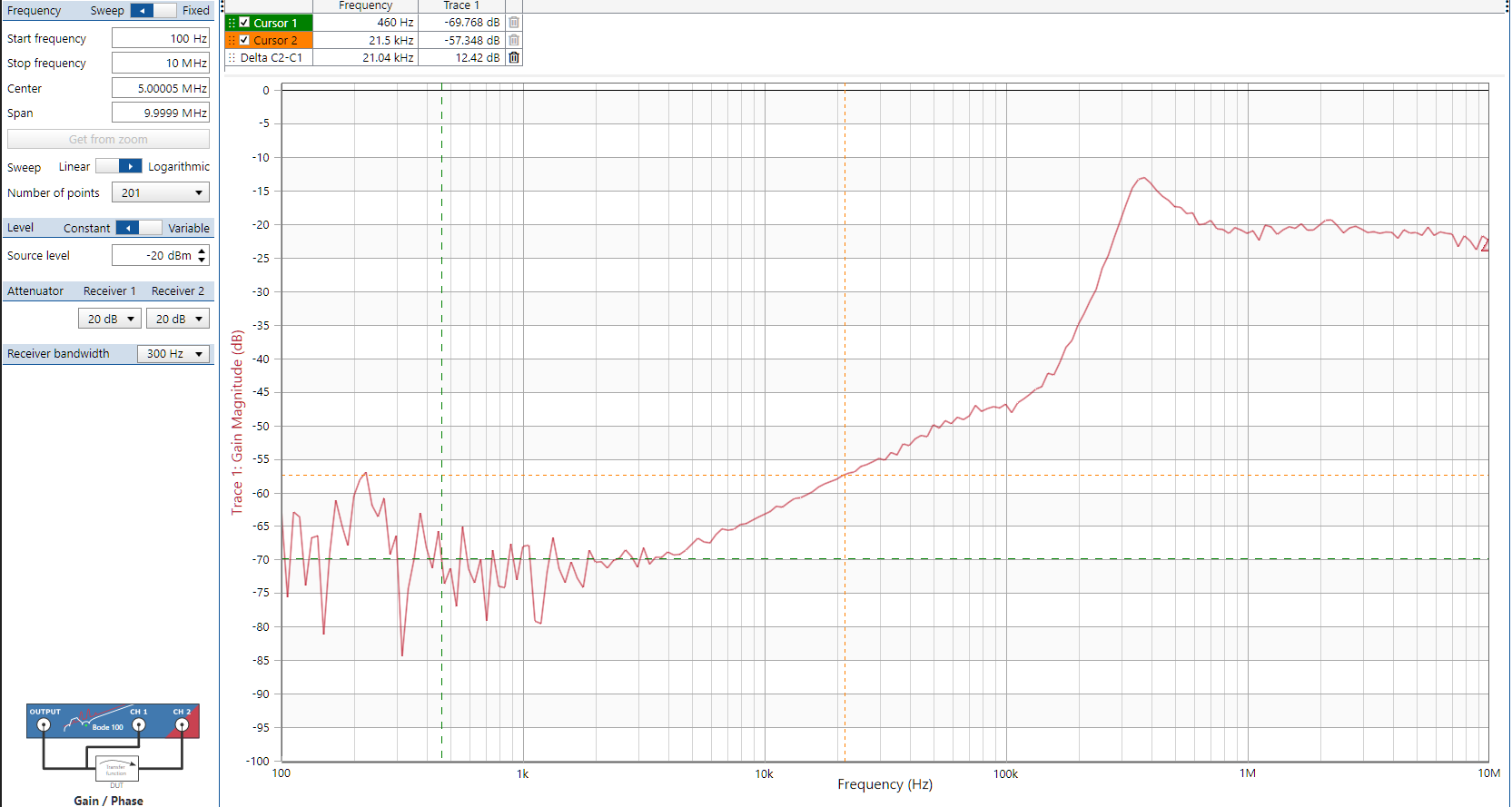
Task: Toggle sweep mode between Linear and Logarithmic
Action: [x=119, y=166]
